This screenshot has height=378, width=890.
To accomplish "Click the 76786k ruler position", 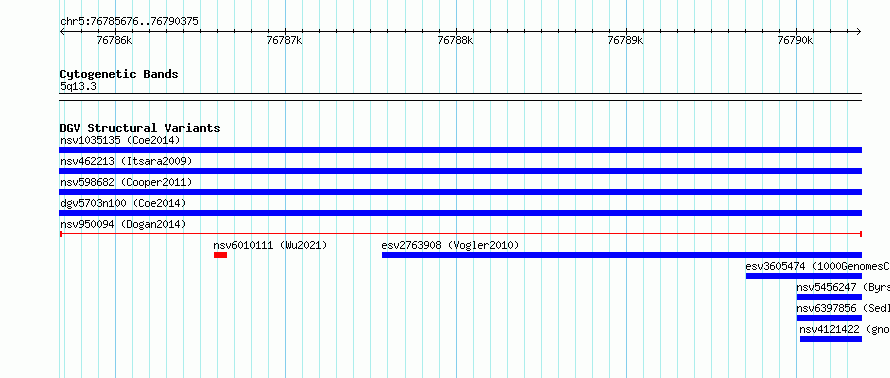I will coord(114,40).
